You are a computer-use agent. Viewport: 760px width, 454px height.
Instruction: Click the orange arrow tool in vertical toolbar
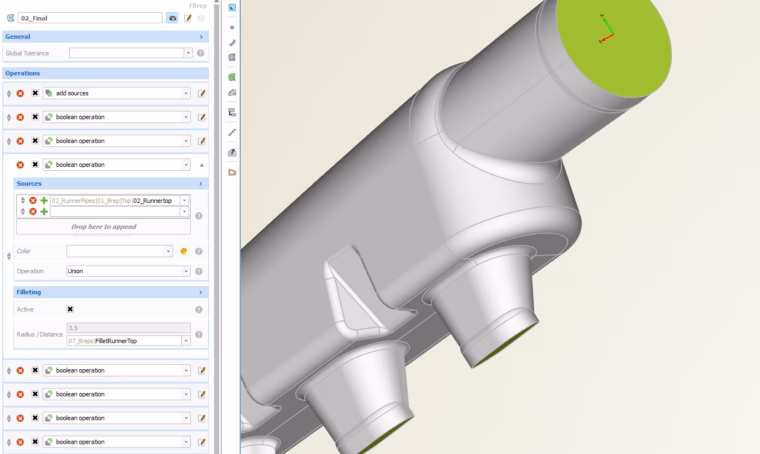pyautogui.click(x=232, y=172)
